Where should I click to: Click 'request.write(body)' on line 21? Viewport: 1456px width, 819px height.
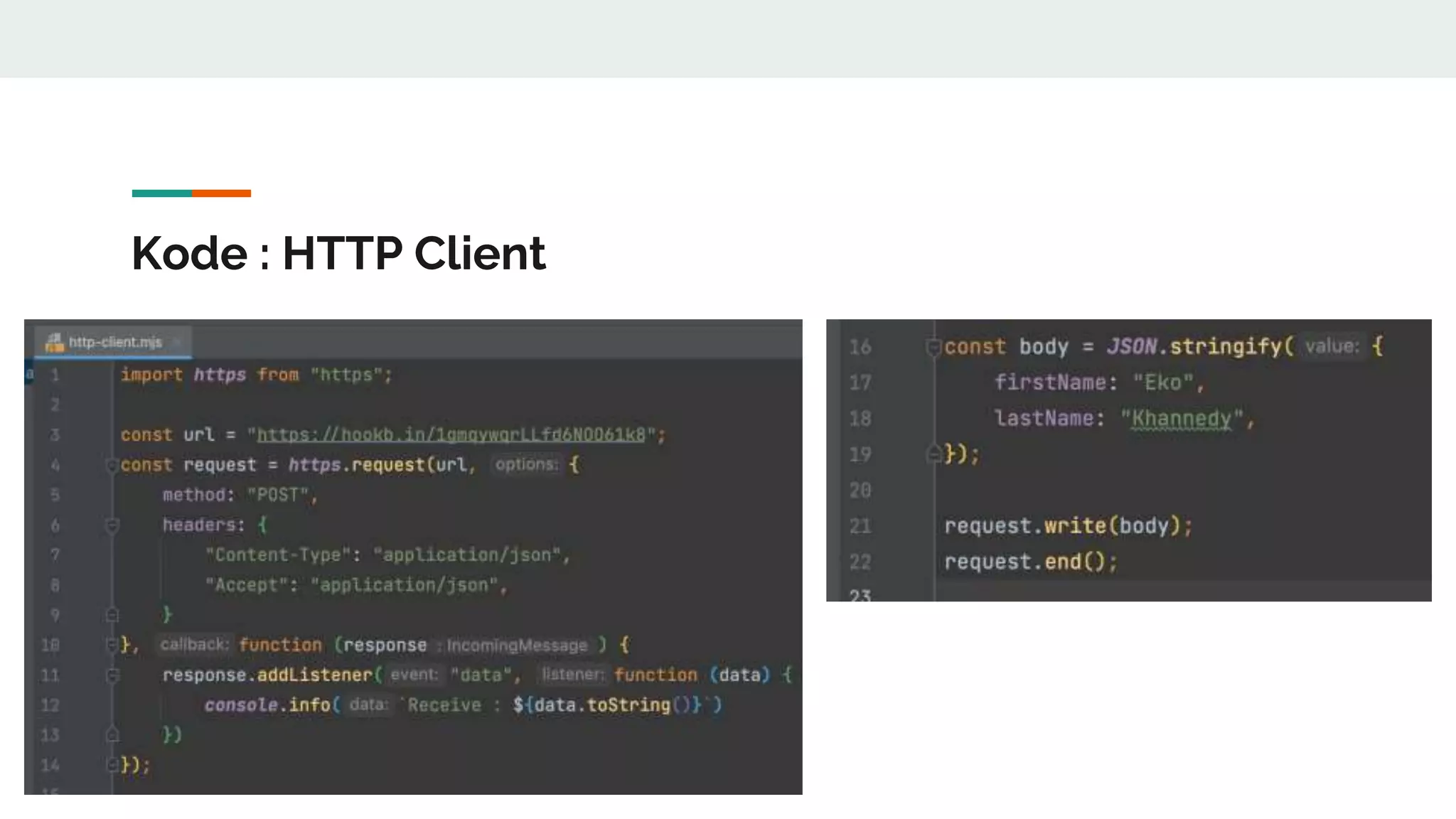(x=1062, y=525)
